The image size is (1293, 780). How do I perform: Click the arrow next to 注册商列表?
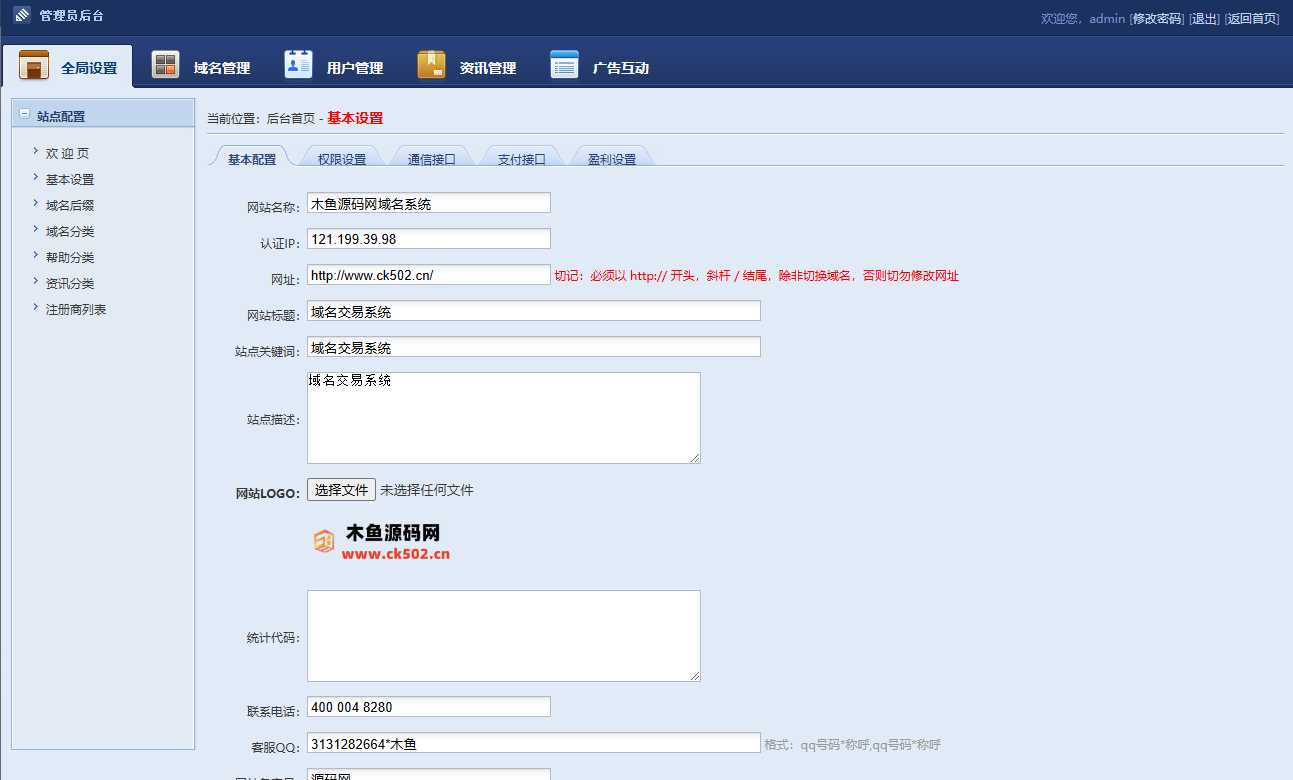(35, 307)
